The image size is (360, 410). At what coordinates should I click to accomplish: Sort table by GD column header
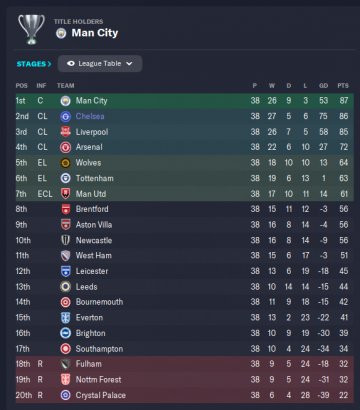[x=323, y=86]
